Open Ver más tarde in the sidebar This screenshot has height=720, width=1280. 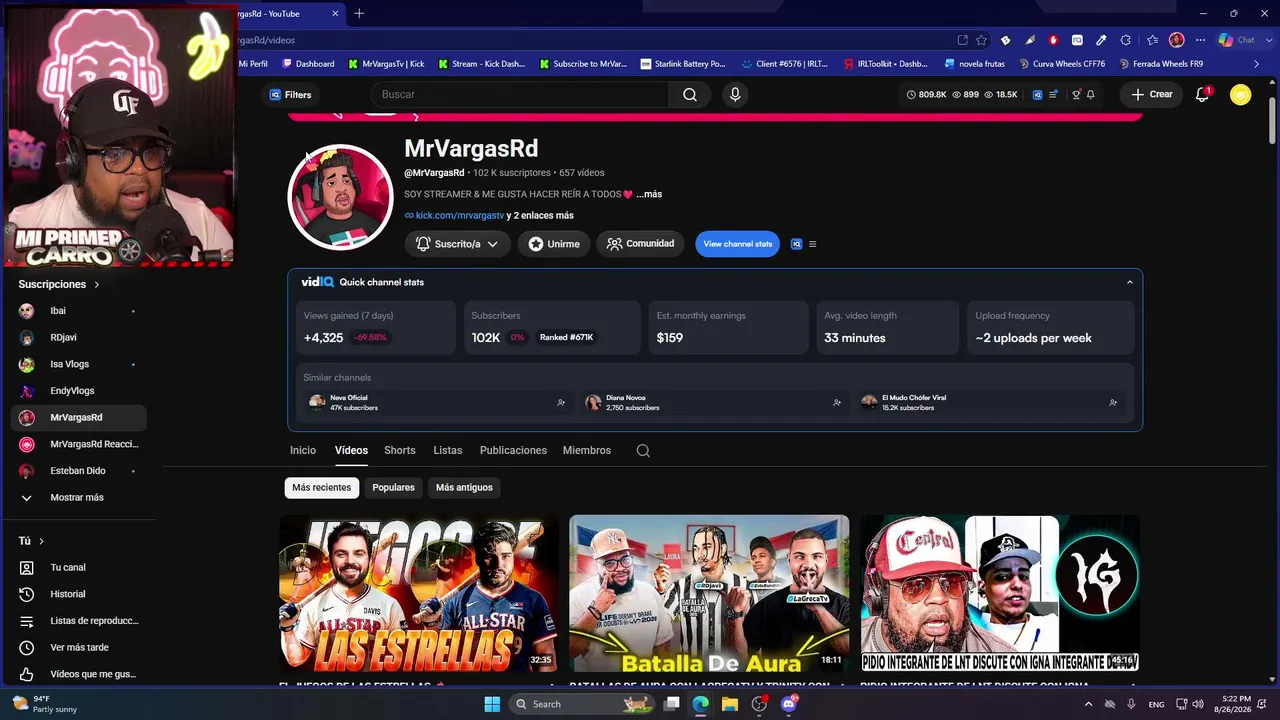[x=78, y=647]
